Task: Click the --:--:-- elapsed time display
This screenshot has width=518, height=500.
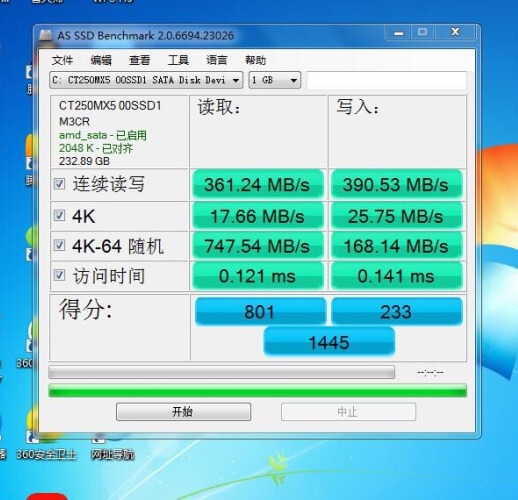Action: coord(430,372)
